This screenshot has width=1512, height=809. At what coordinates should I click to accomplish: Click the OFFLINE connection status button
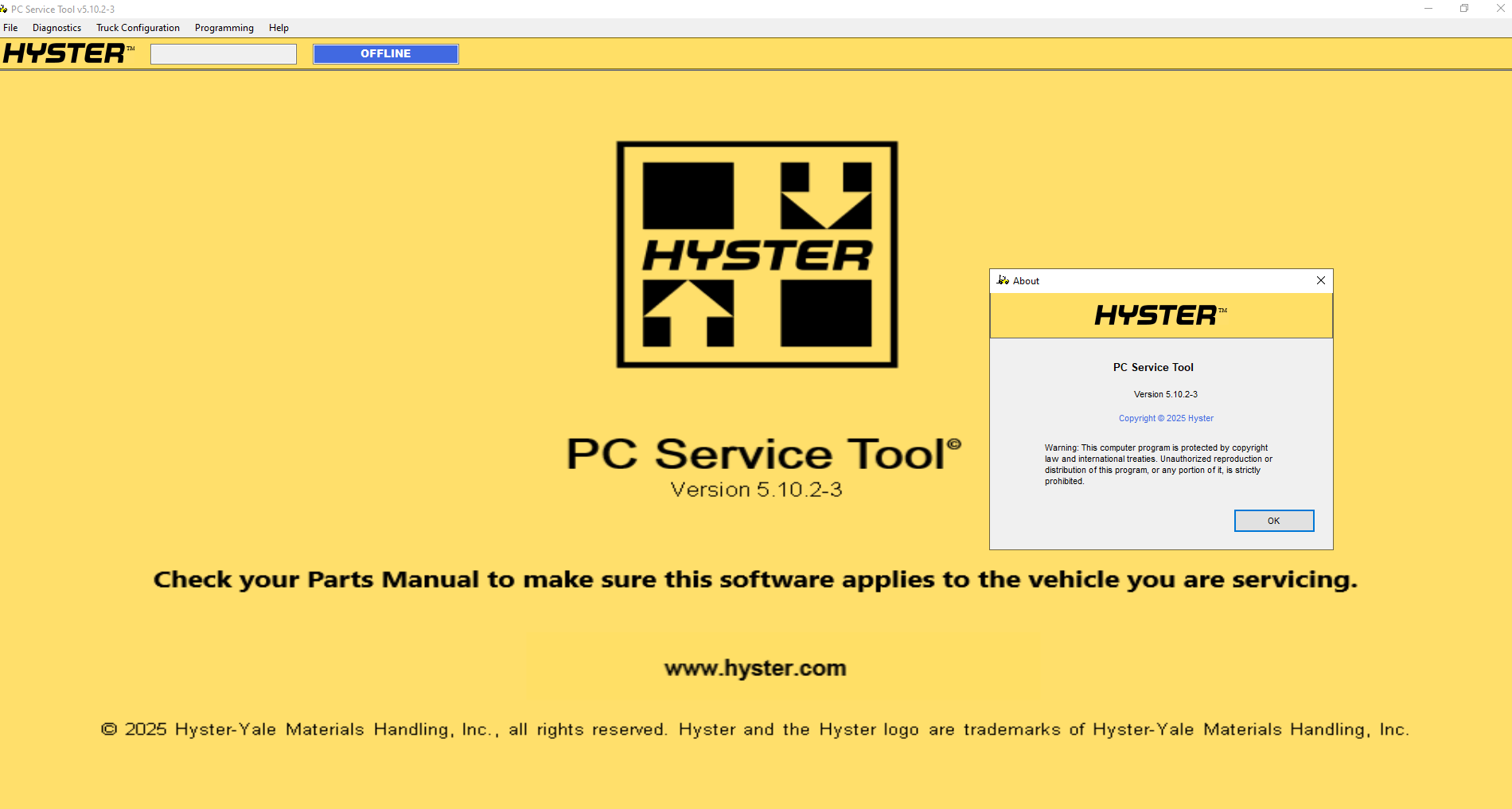pos(386,53)
